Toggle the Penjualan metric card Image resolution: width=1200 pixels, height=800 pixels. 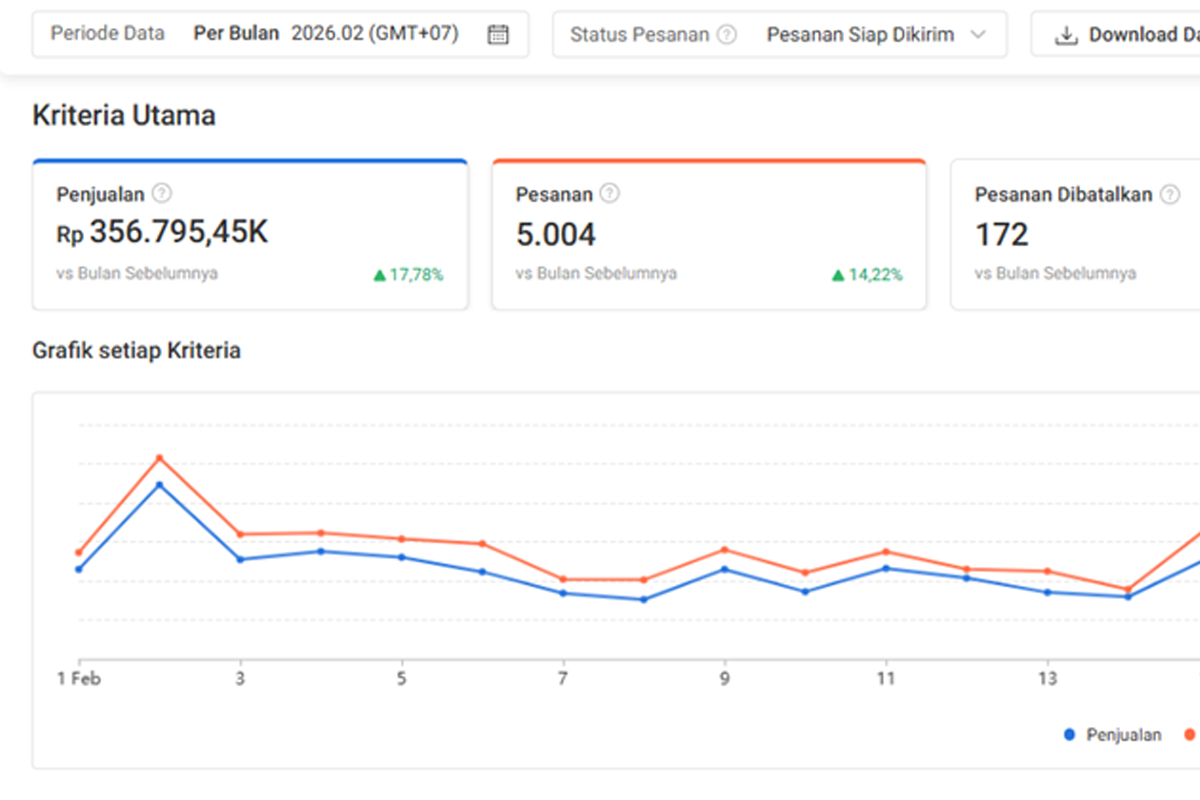point(250,235)
